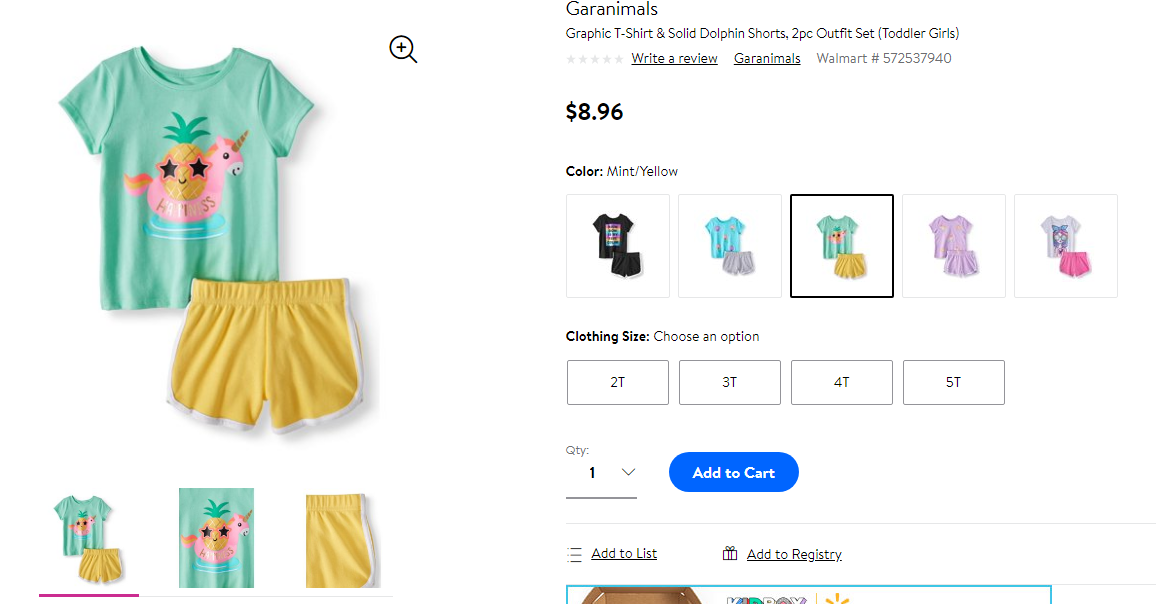The height and width of the screenshot is (604, 1156).
Task: View the shirt graphic close-up thumbnail
Action: [x=216, y=538]
